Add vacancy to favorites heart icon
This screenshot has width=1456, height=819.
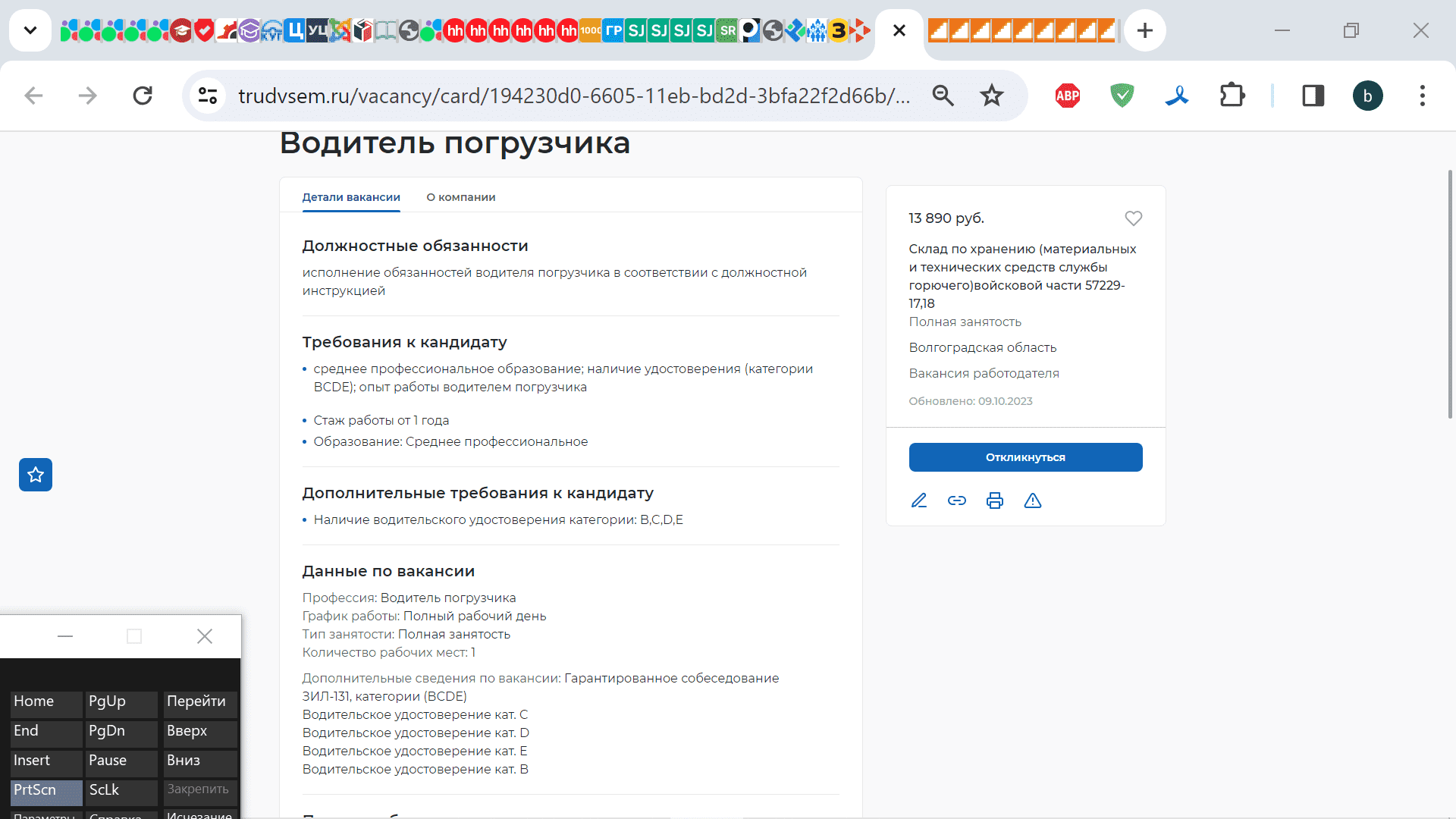1133,218
